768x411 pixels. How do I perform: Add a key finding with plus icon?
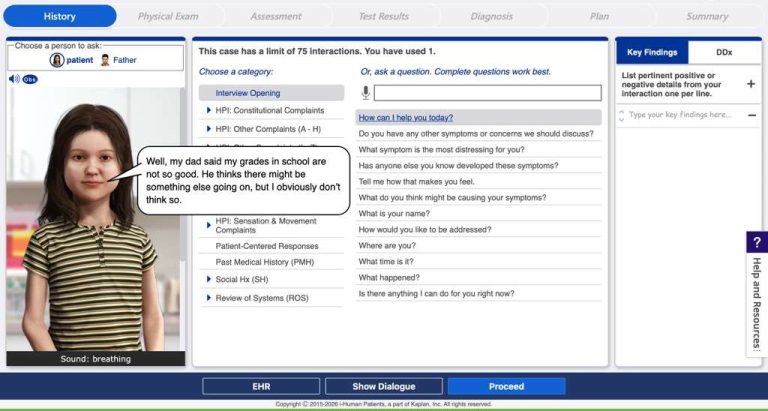pyautogui.click(x=751, y=84)
